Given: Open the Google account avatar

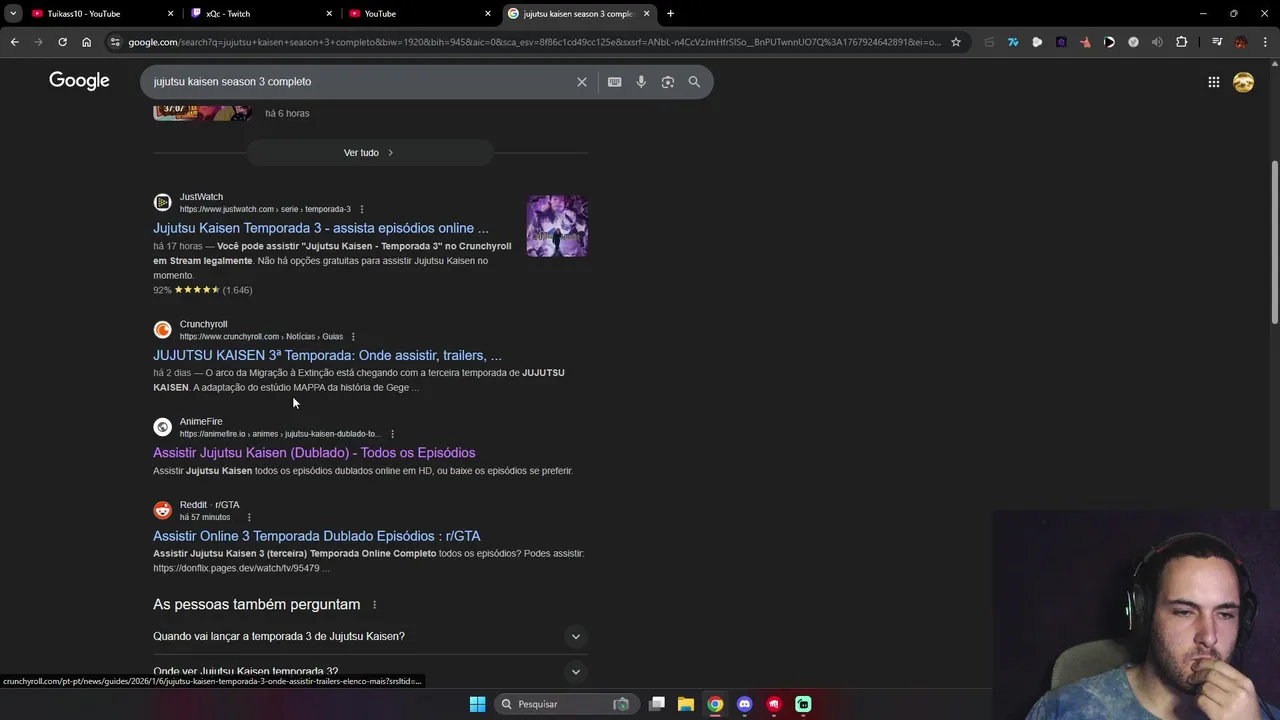Looking at the screenshot, I should [x=1244, y=82].
